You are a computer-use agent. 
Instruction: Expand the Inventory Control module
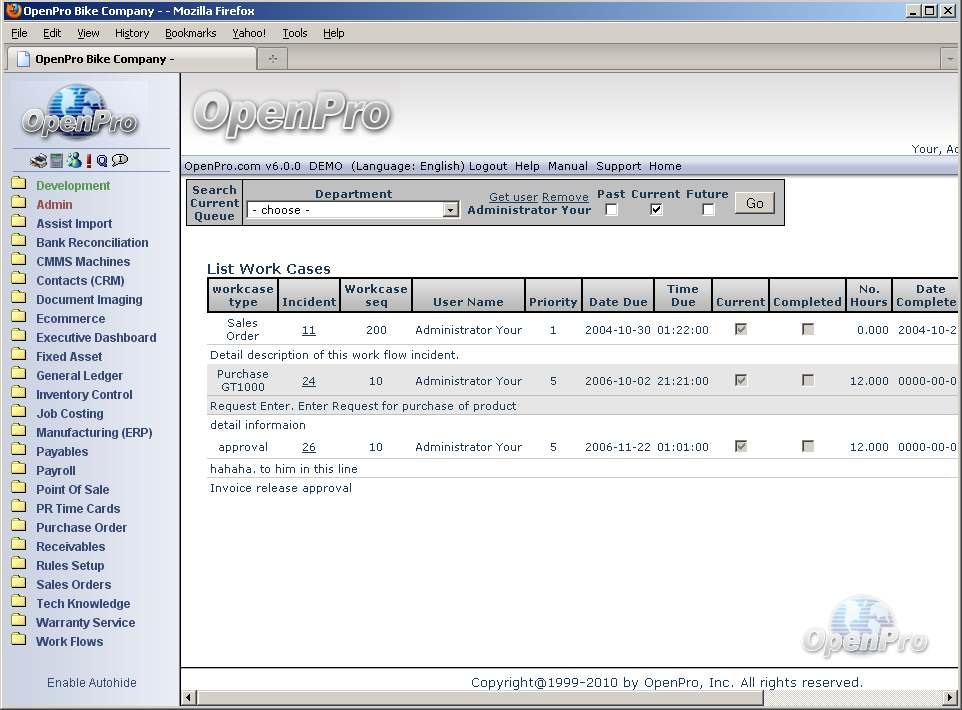coord(84,395)
